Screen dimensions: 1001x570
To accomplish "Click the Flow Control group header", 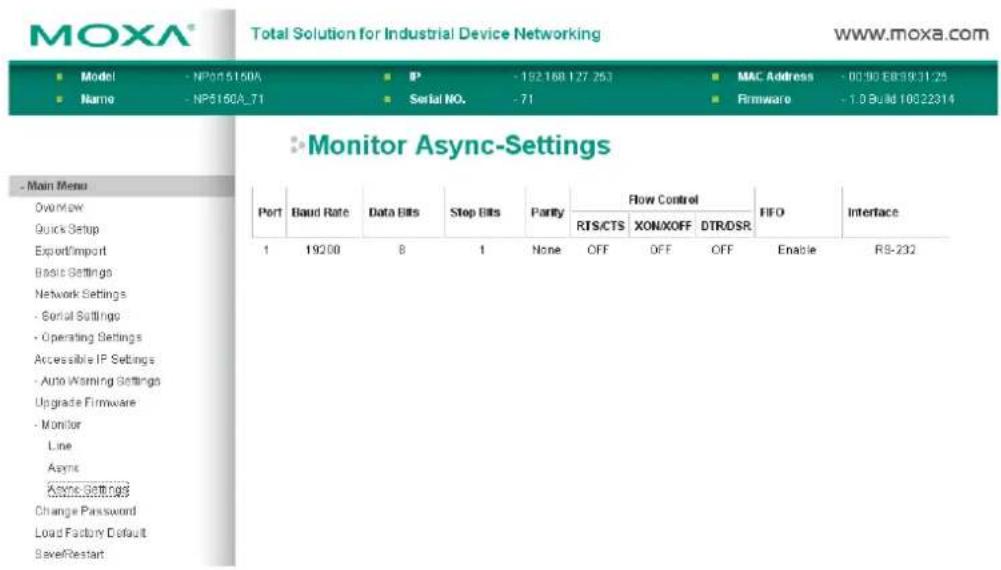I will [x=663, y=200].
